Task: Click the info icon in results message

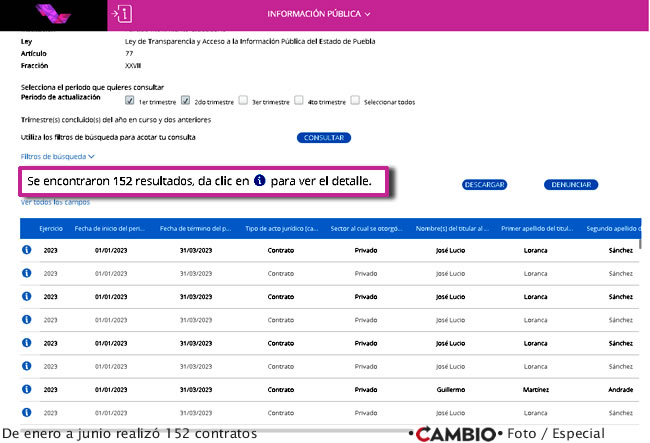Action: pyautogui.click(x=260, y=181)
